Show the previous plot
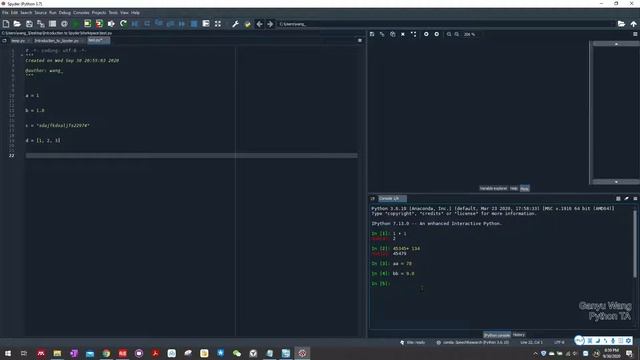The width and height of the screenshot is (640, 360). 426,34
